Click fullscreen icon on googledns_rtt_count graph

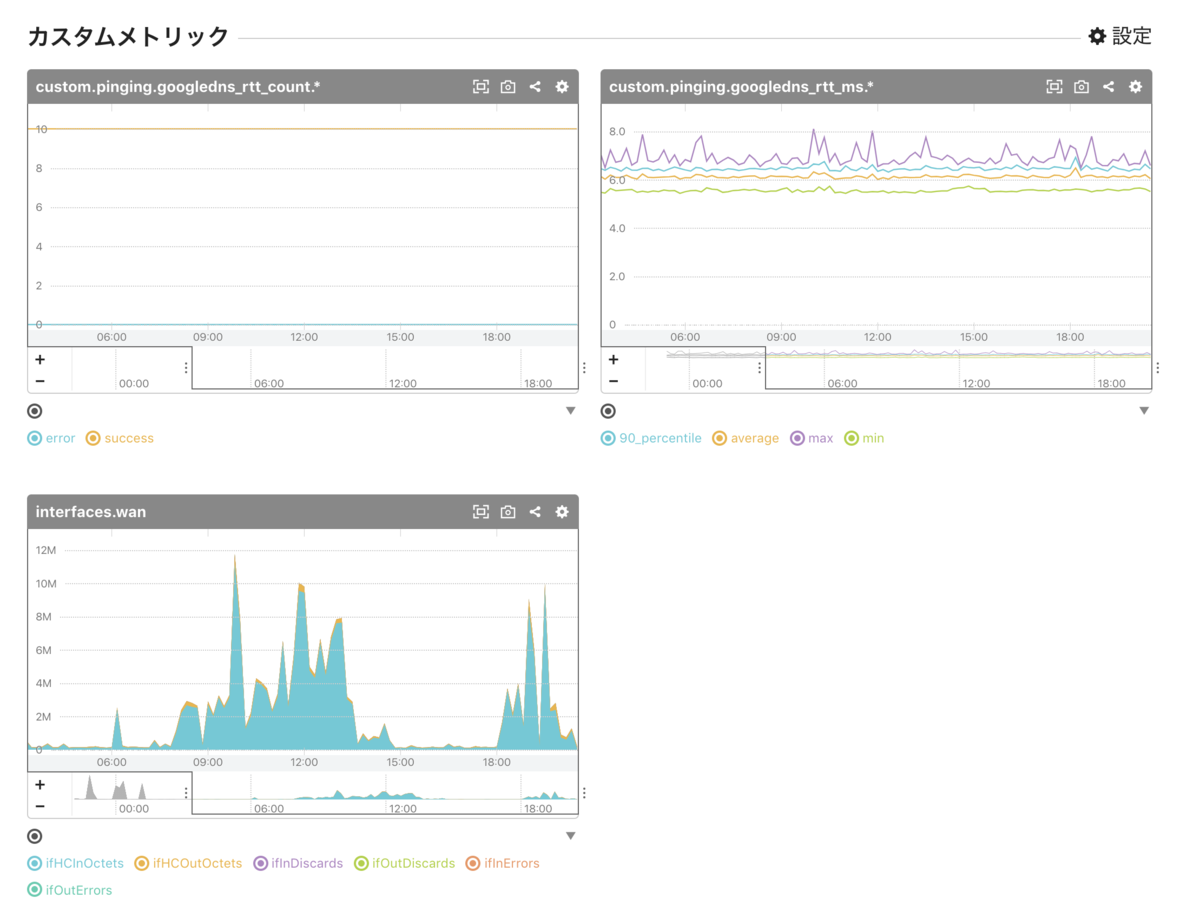[481, 87]
